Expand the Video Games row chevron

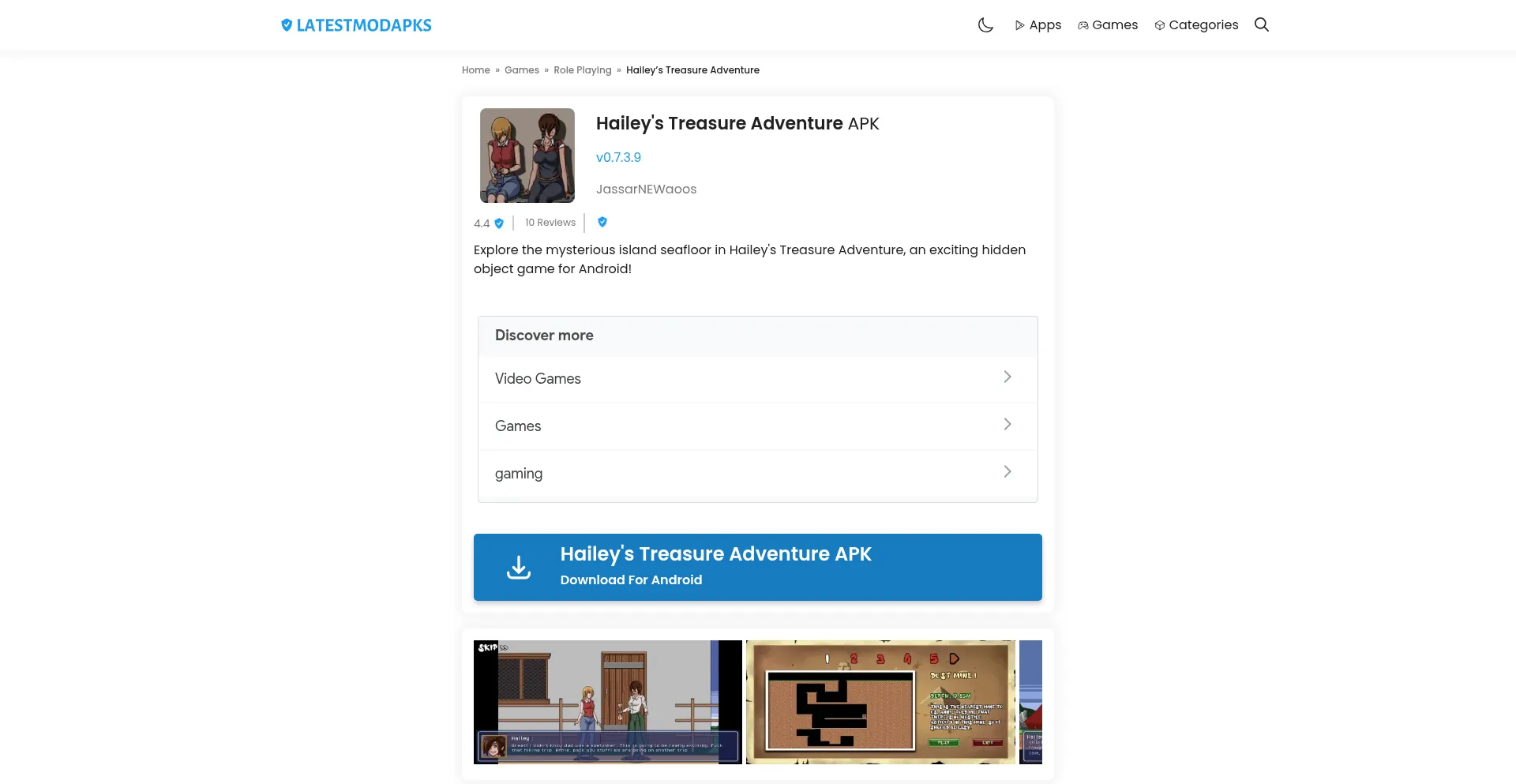pos(1008,377)
